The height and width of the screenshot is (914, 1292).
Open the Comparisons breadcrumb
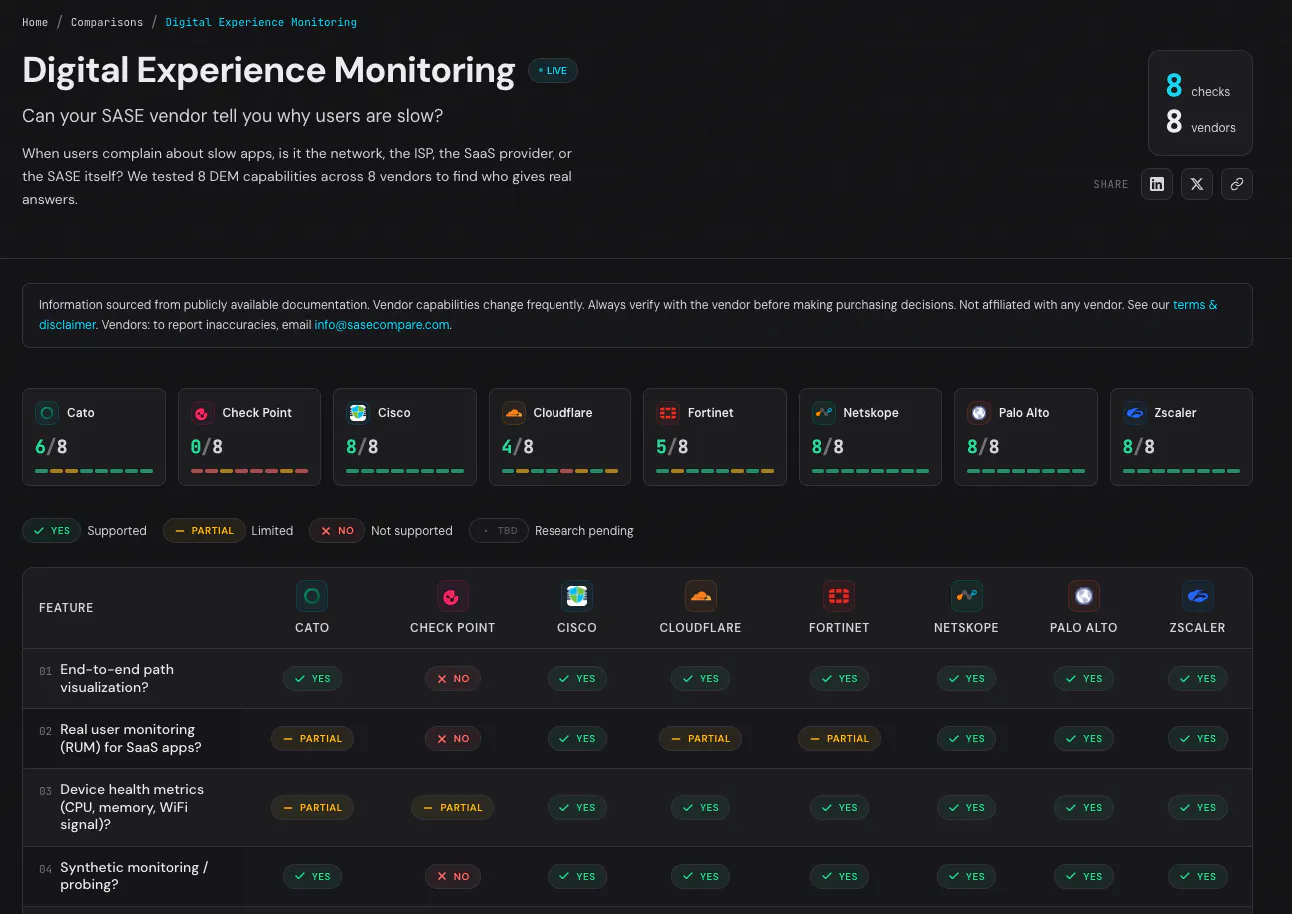[x=107, y=22]
